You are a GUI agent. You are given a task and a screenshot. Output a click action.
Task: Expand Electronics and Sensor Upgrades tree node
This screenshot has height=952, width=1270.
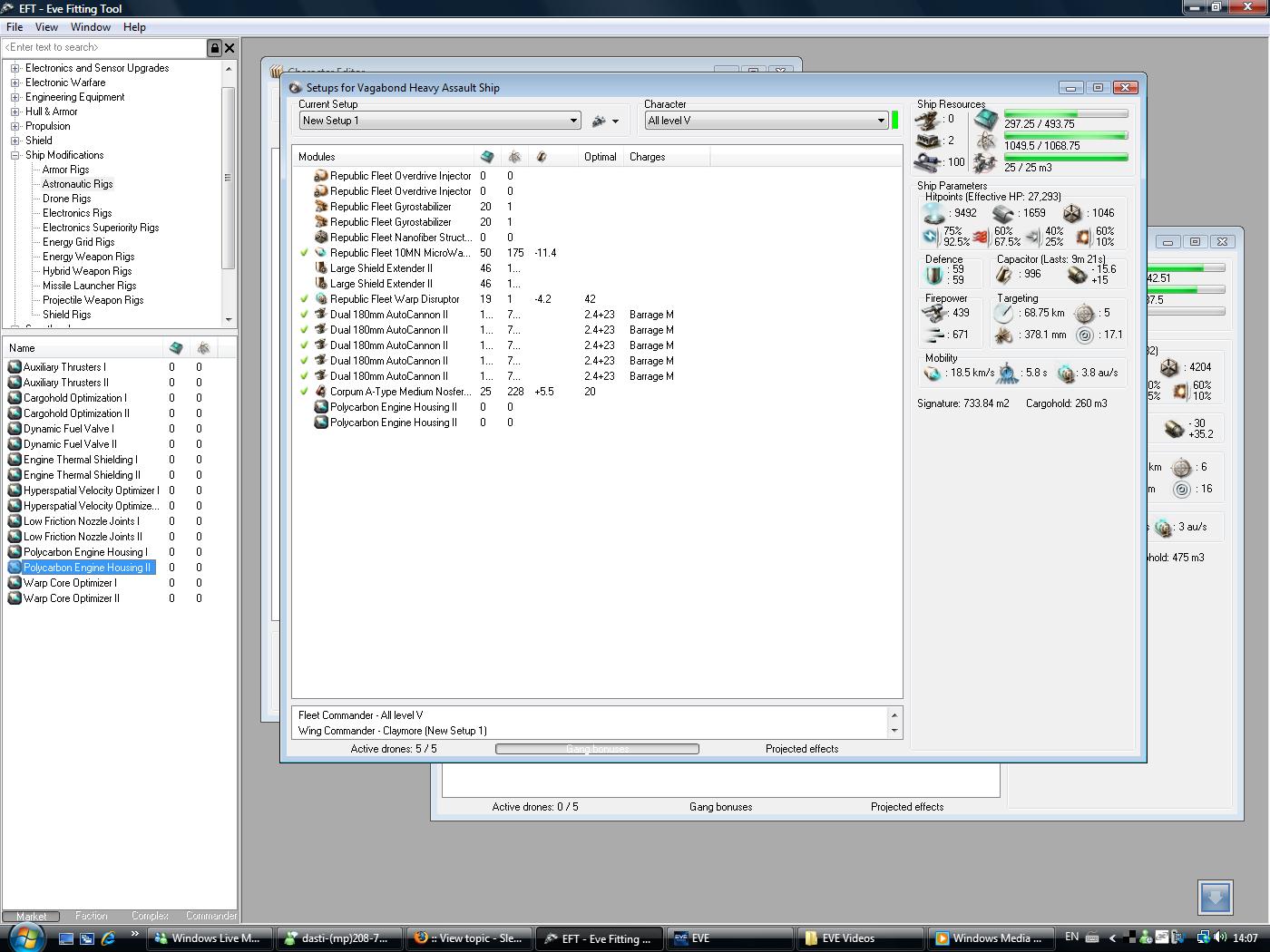point(15,68)
